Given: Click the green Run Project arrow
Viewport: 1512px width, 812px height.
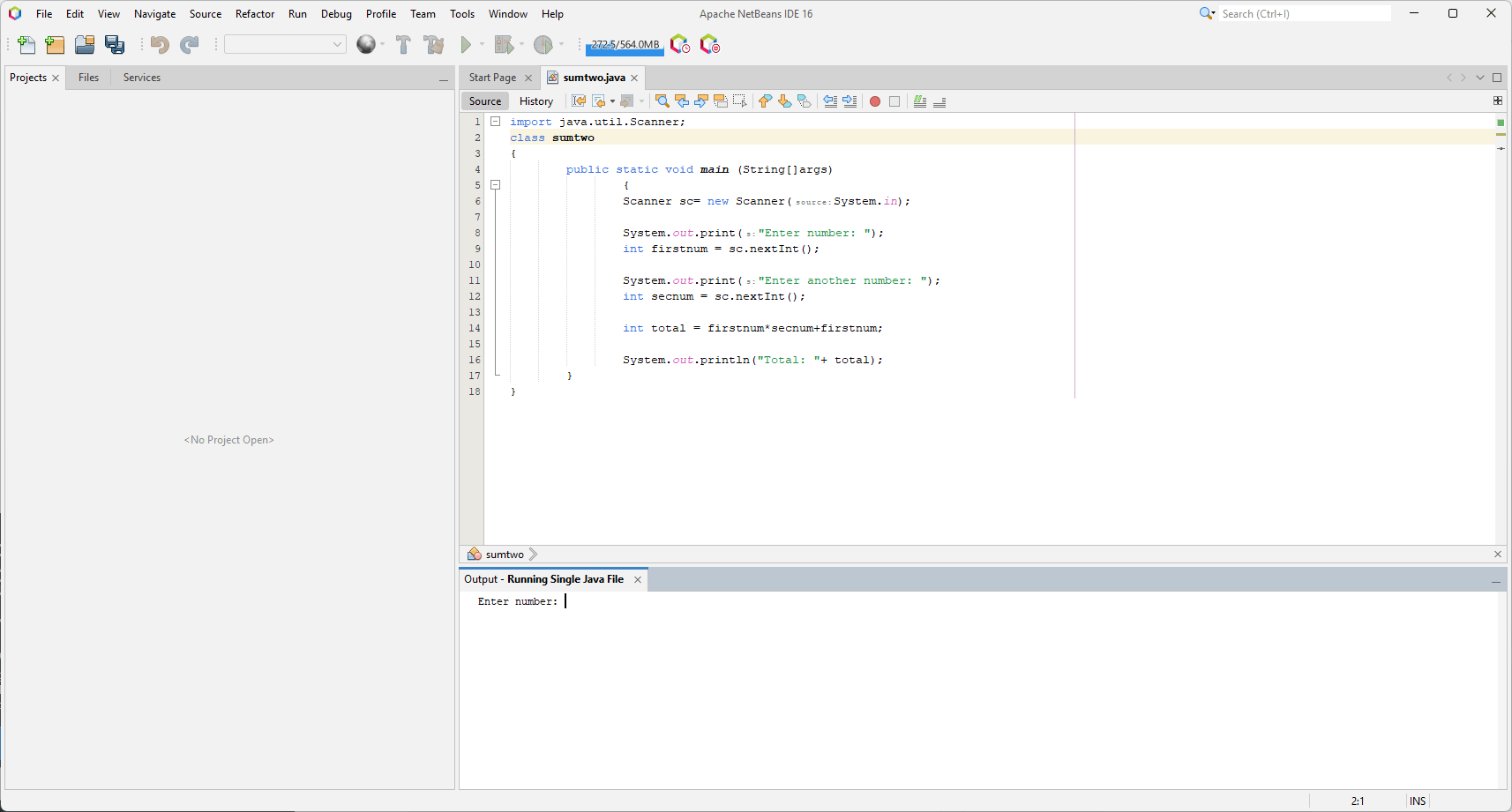Looking at the screenshot, I should point(466,45).
